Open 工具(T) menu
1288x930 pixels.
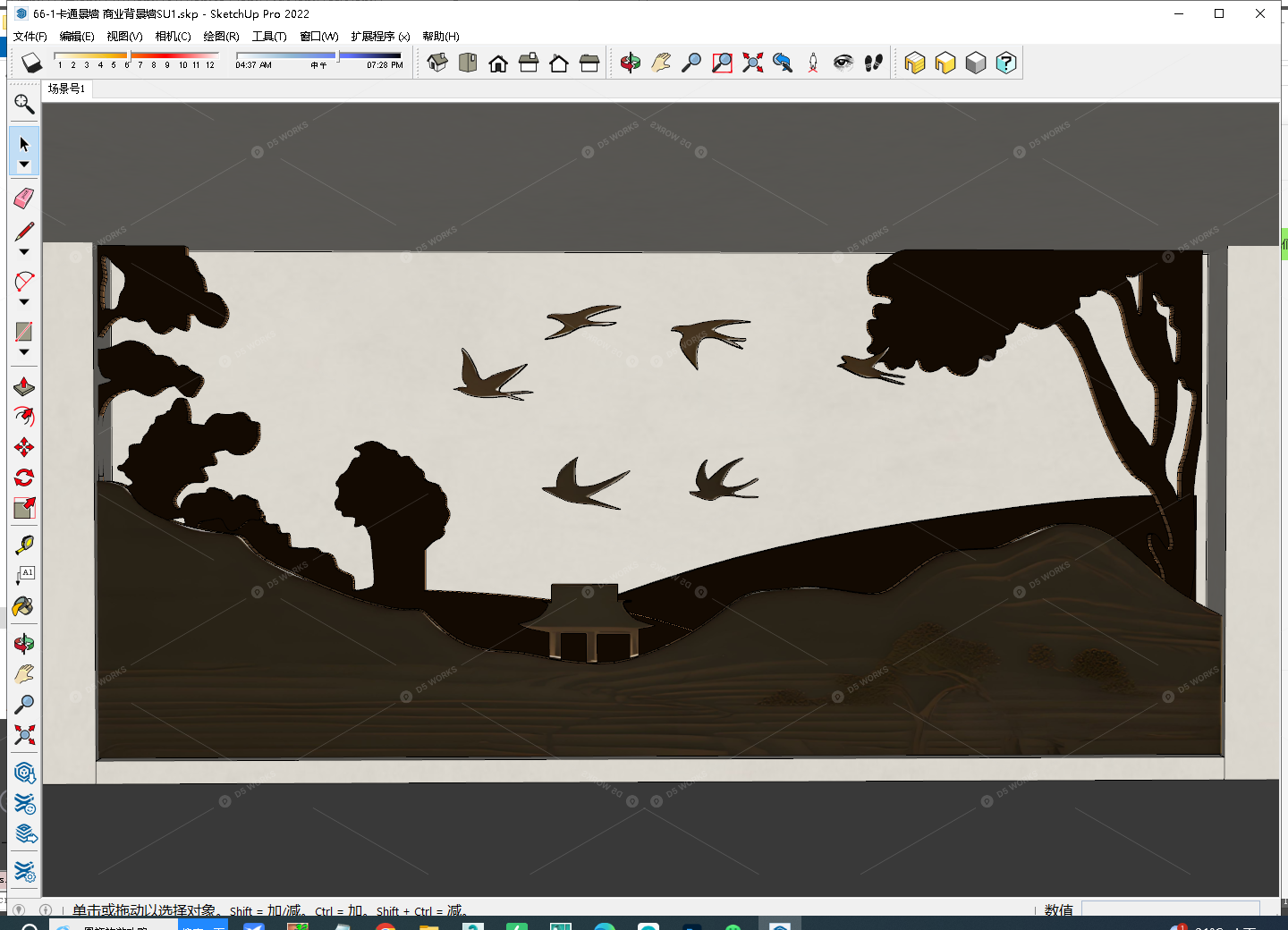269,37
